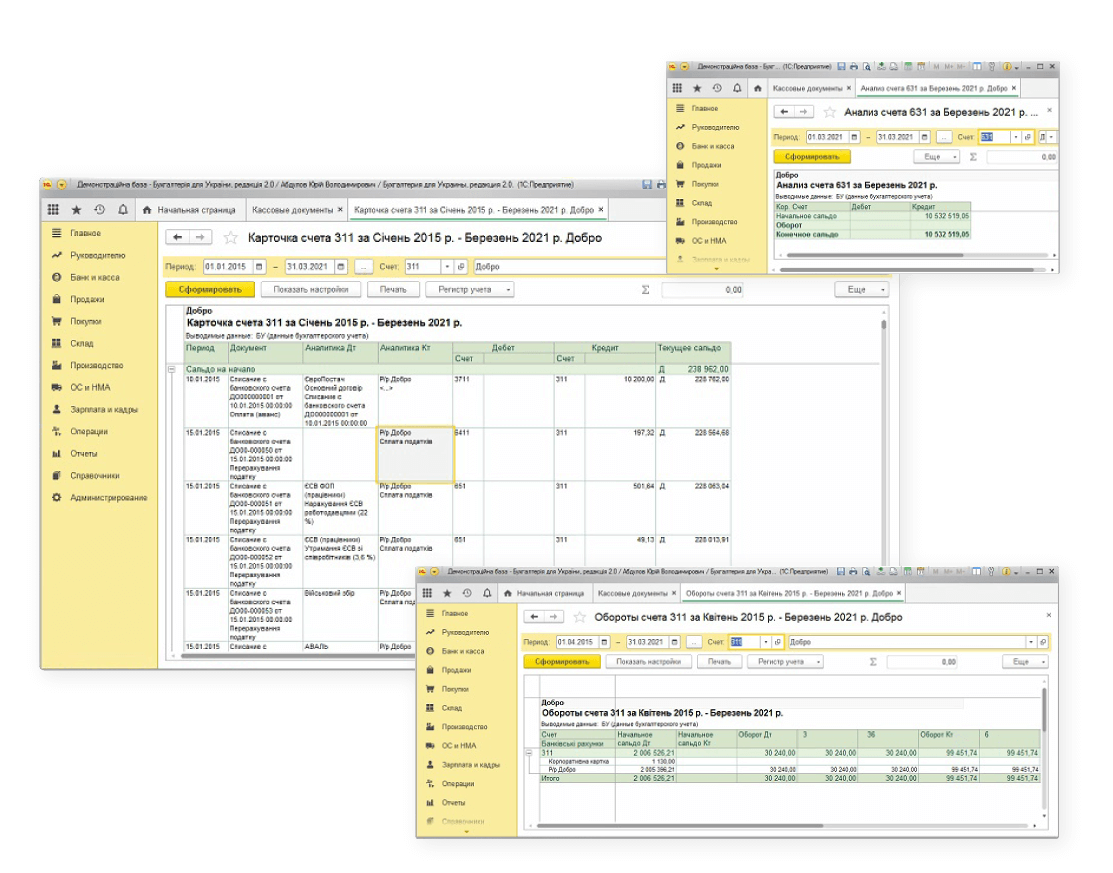1113x873 pixels.
Task: Click home icon in Анализ счета 631 window
Action: tap(758, 88)
